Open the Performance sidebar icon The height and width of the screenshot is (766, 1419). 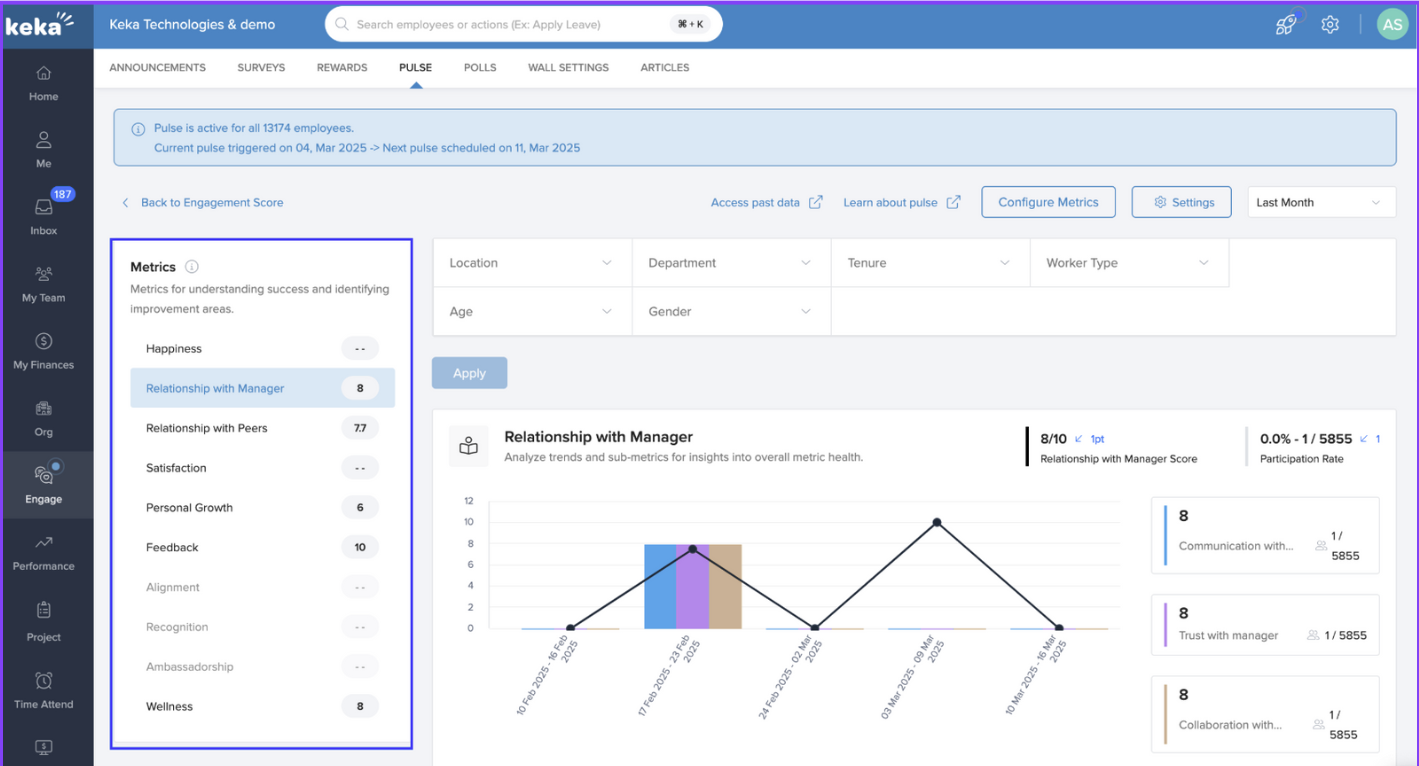(43, 543)
